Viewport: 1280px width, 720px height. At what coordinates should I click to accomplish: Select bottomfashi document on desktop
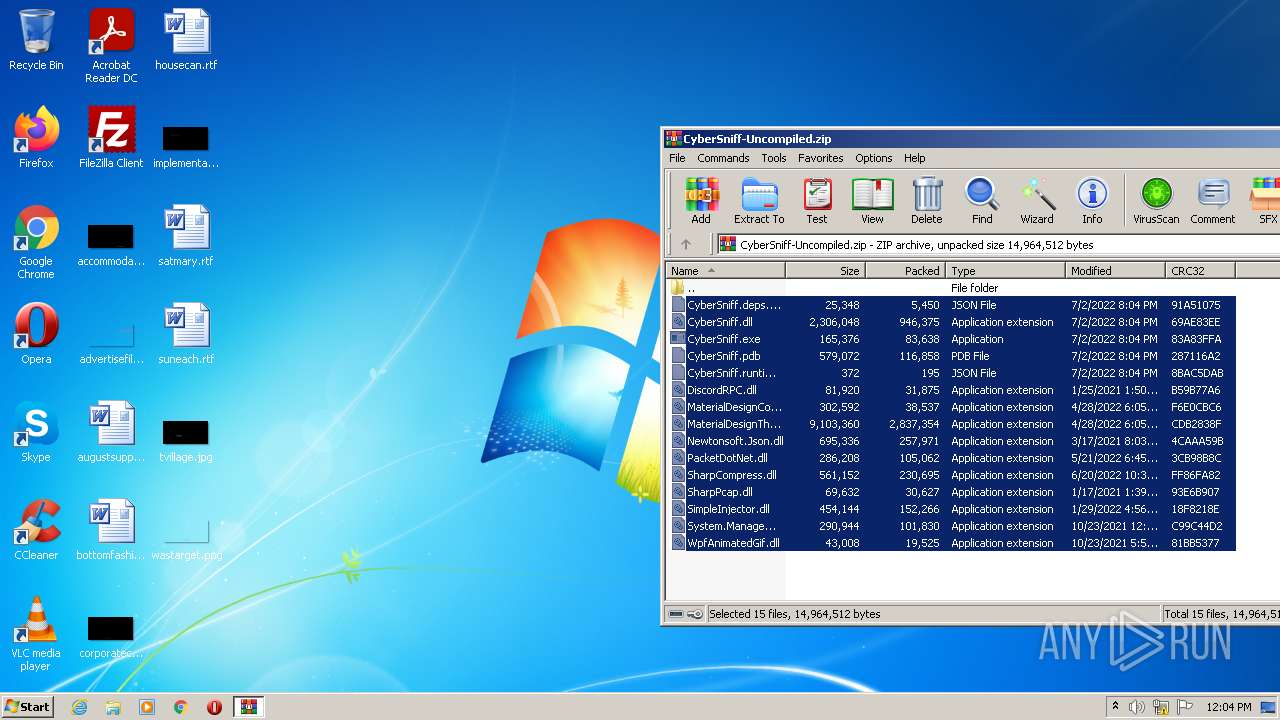tap(111, 530)
